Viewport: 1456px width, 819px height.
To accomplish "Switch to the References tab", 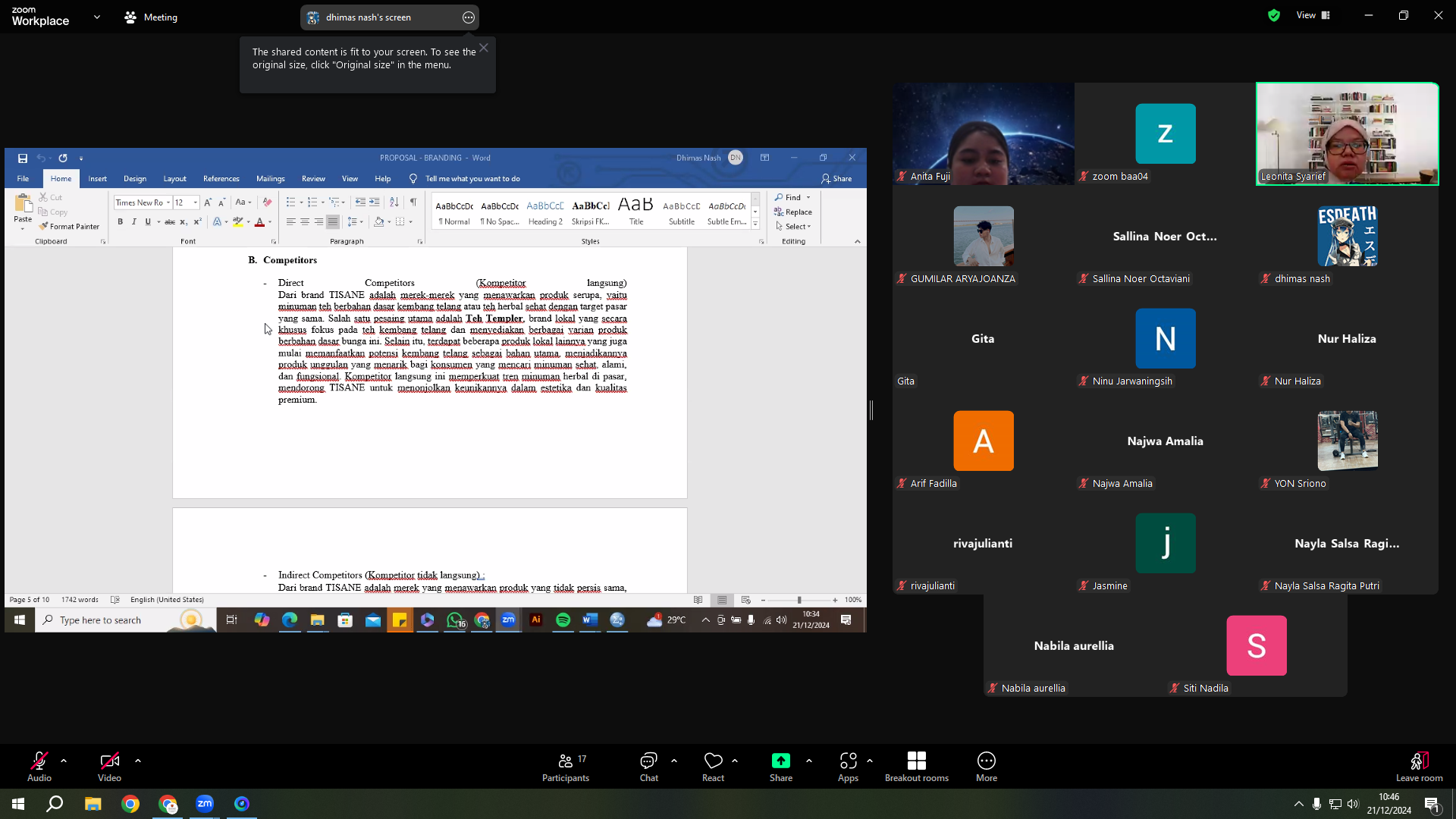I will click(x=221, y=179).
